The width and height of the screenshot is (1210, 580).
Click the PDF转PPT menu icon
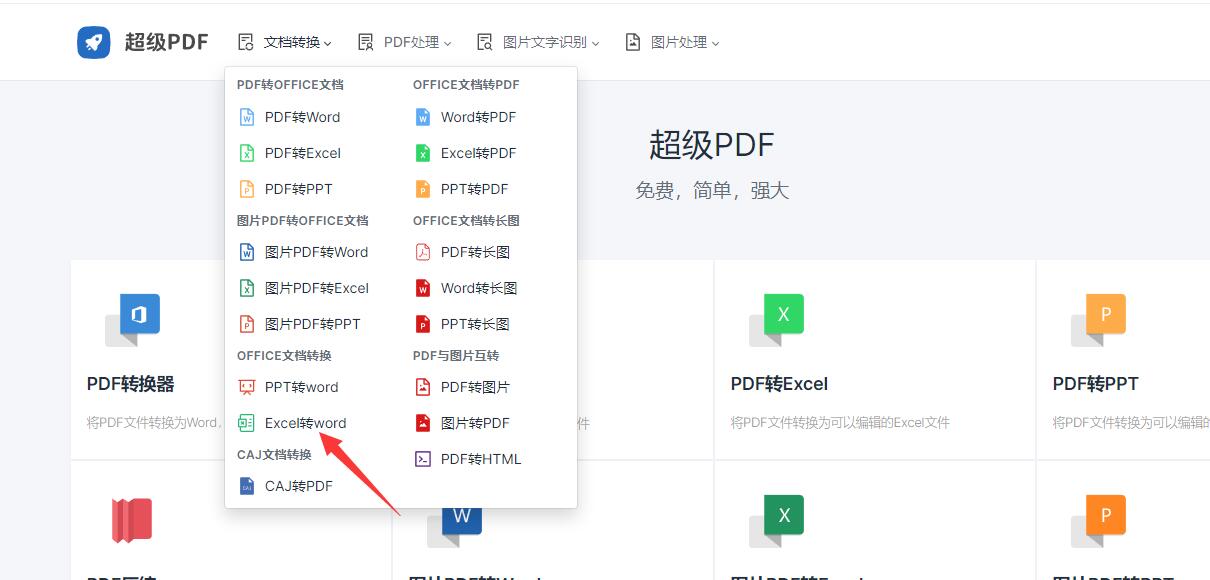(247, 189)
